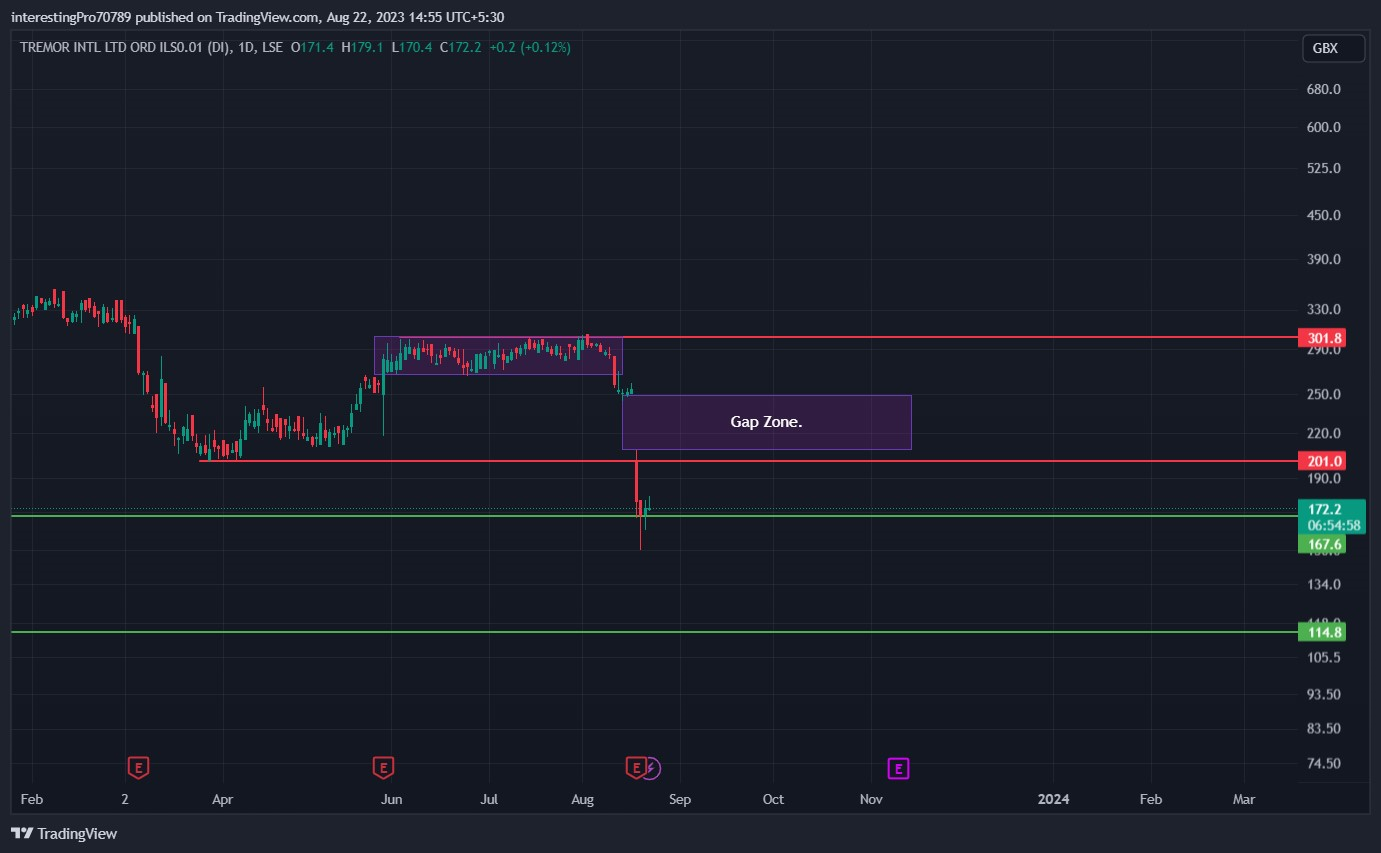Select the 114.8 green price label
The image size is (1381, 853).
(1321, 632)
